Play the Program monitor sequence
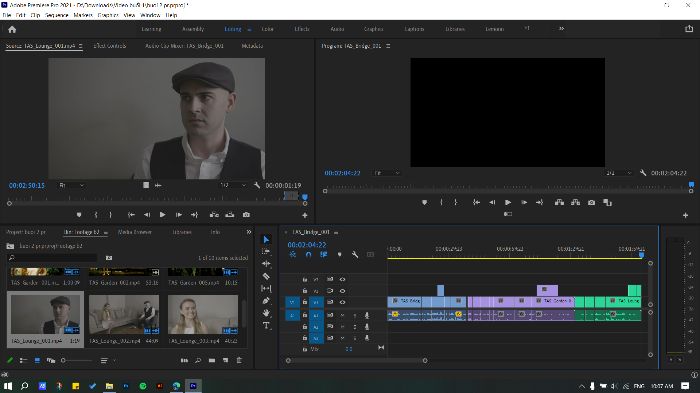The width and height of the screenshot is (700, 393). [x=508, y=202]
